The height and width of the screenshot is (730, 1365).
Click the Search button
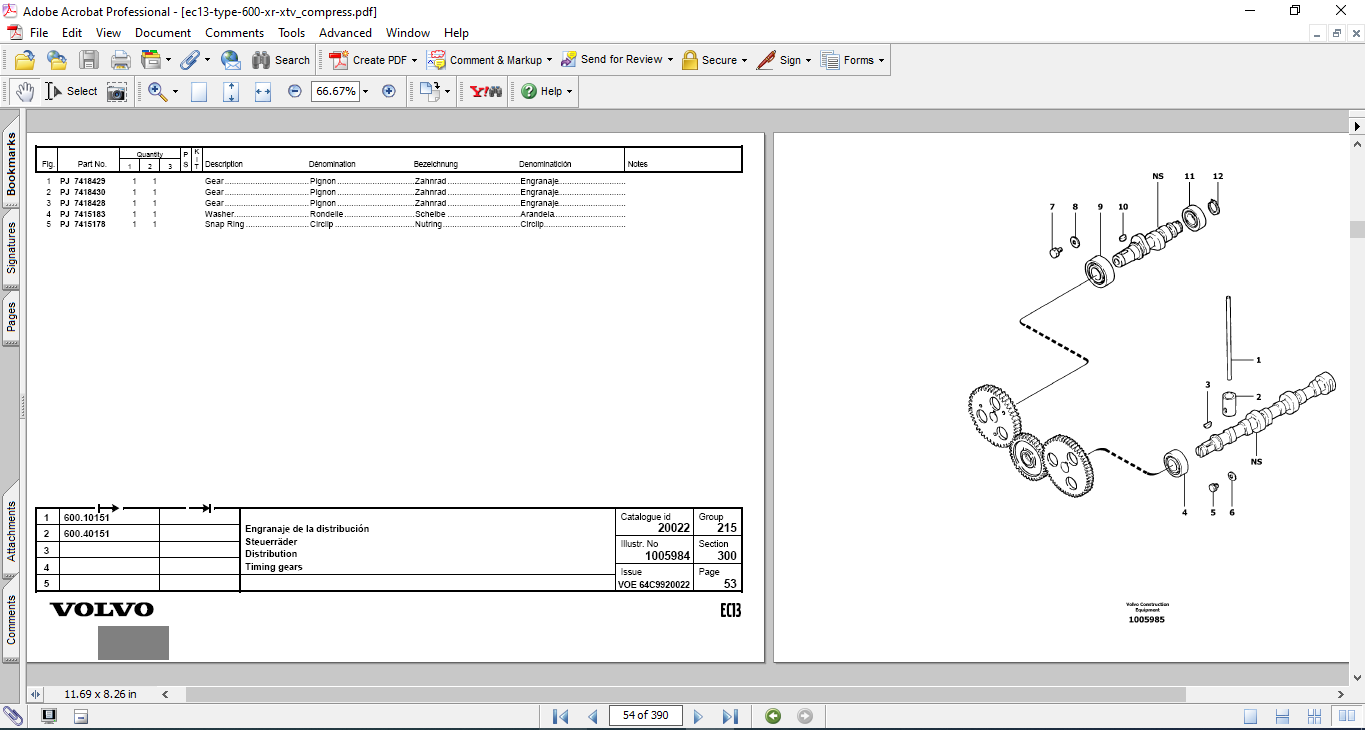click(x=281, y=60)
